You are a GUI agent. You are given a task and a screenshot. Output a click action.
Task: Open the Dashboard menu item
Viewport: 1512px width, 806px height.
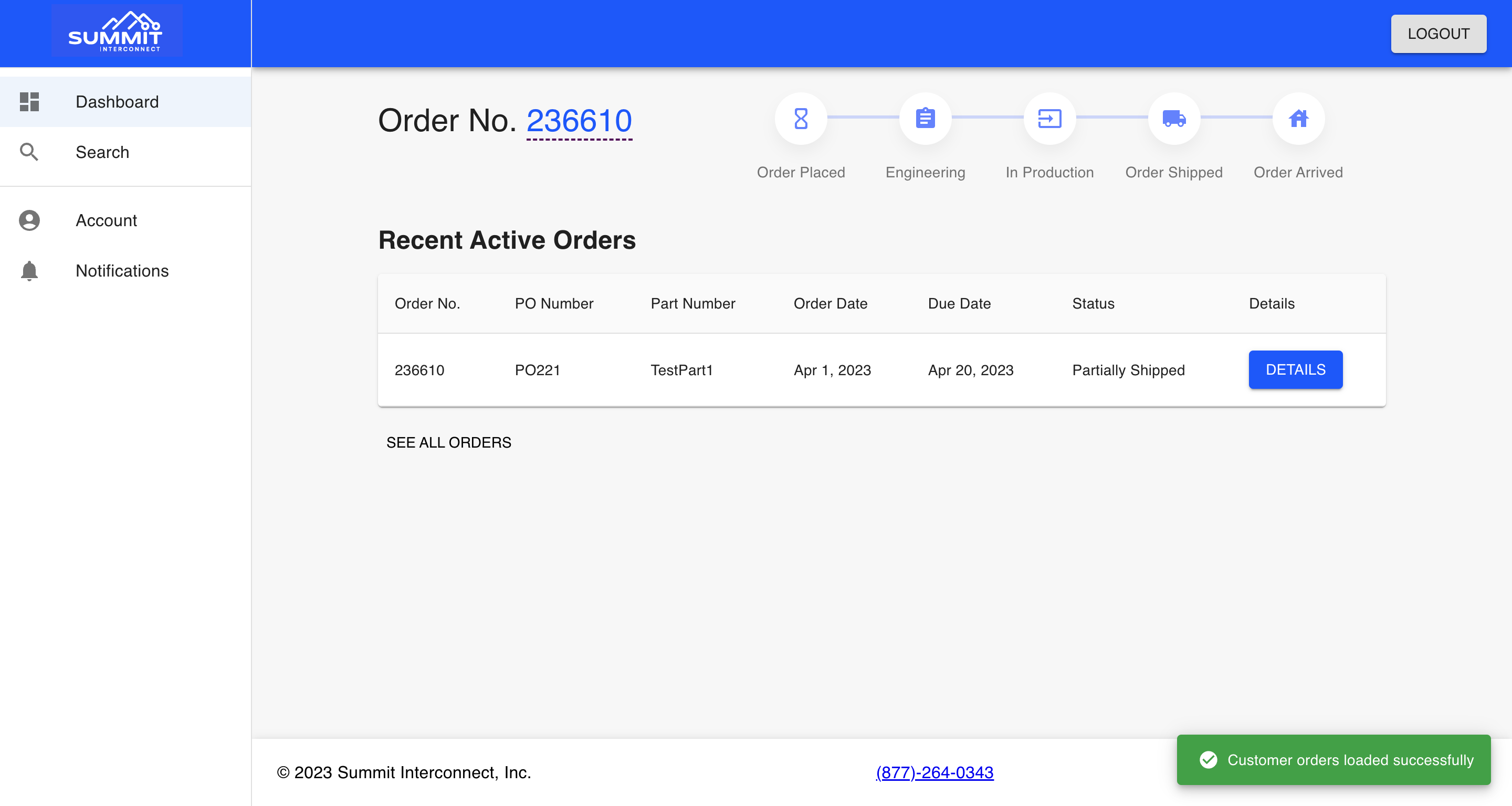point(125,101)
